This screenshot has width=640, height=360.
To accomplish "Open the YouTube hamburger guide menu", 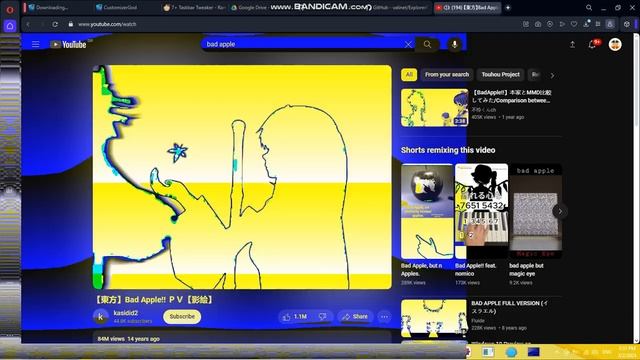I will tap(36, 44).
